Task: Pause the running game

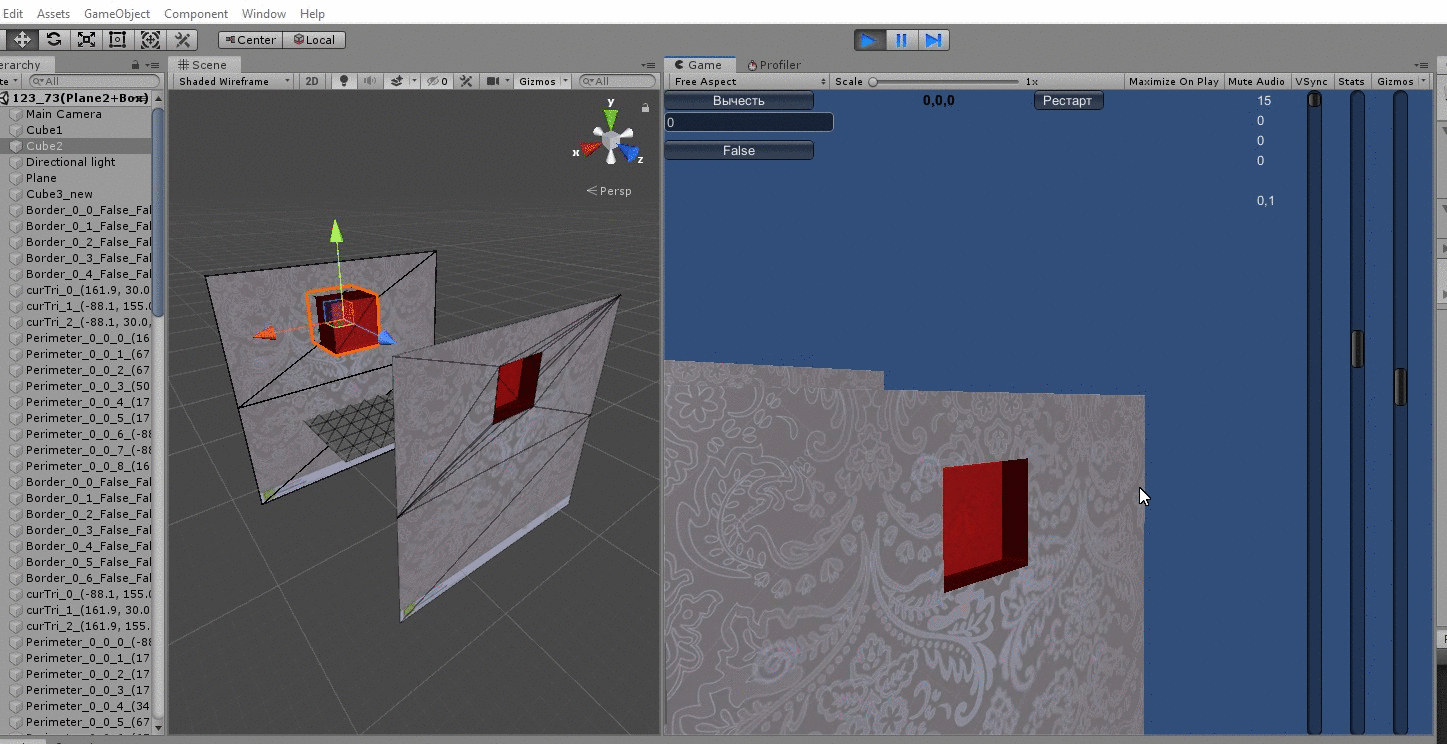Action: click(901, 40)
